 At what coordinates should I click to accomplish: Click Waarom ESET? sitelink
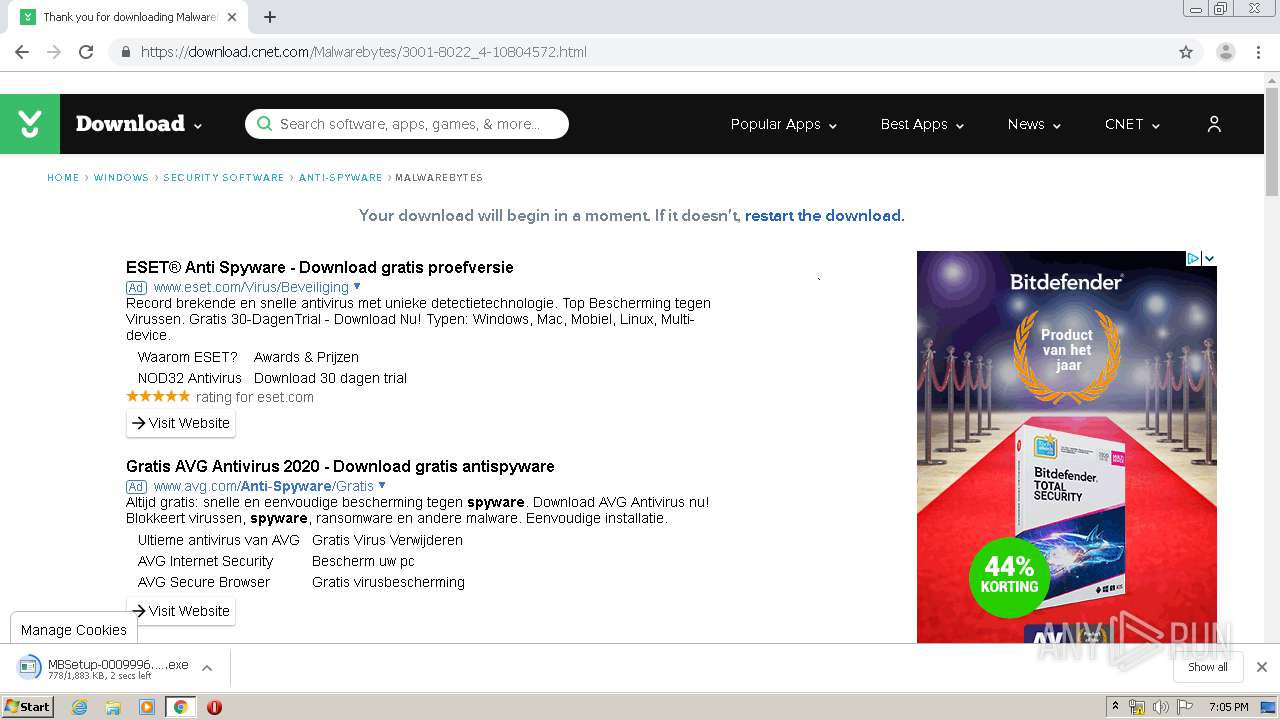click(x=188, y=357)
